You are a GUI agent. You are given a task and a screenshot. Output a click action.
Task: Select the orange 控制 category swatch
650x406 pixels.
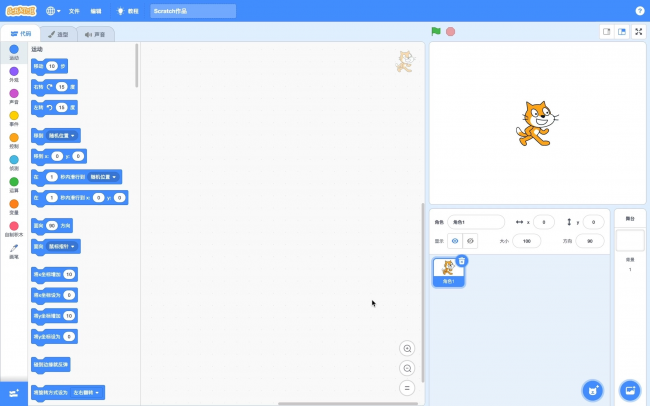click(x=14, y=139)
